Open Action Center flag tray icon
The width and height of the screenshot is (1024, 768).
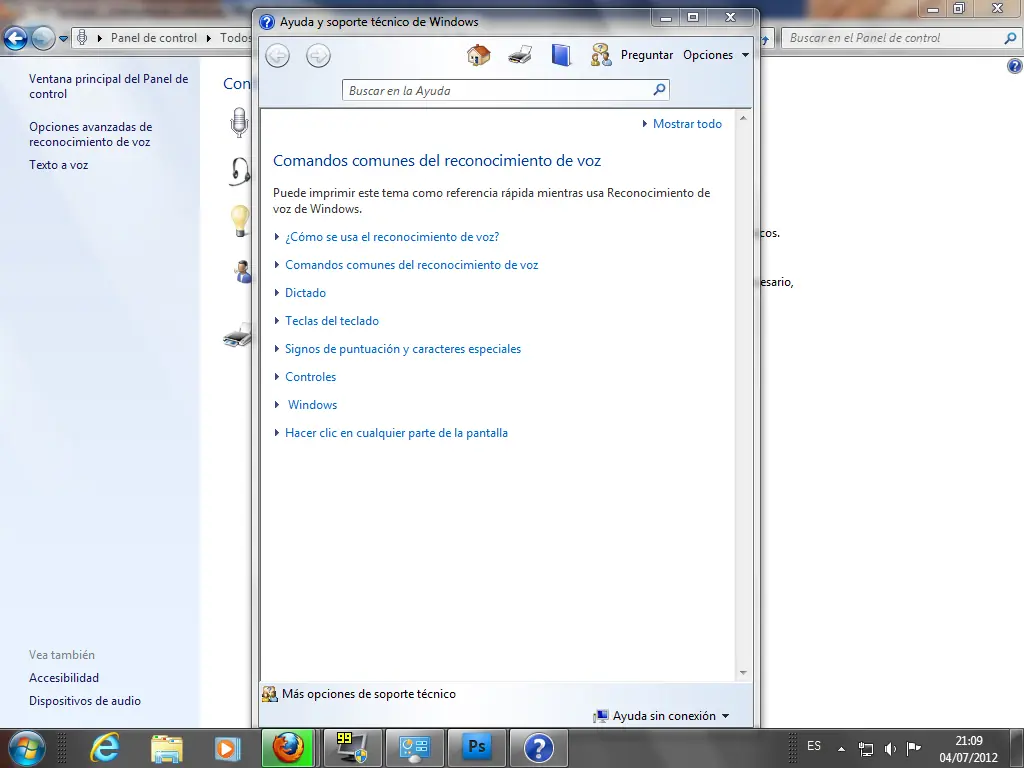(914, 748)
